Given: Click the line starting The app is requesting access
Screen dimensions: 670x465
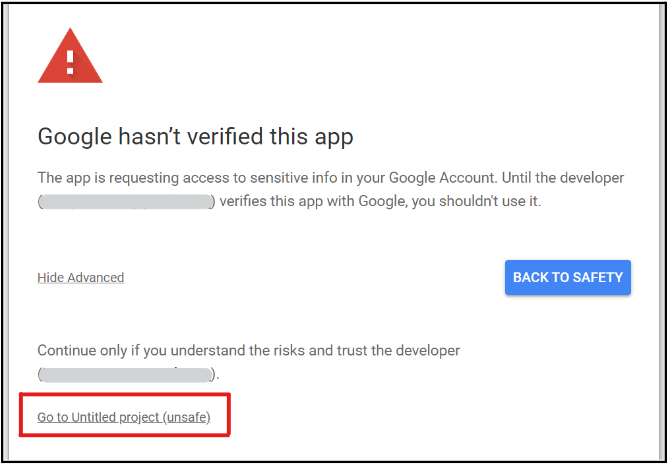Looking at the screenshot, I should (x=331, y=178).
